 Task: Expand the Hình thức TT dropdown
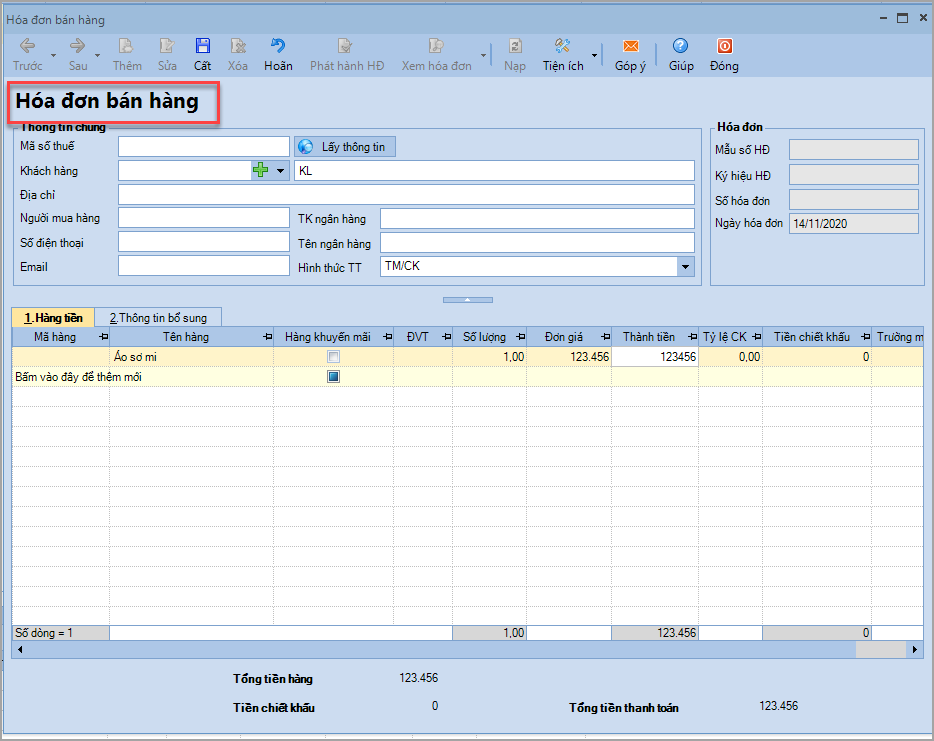686,267
